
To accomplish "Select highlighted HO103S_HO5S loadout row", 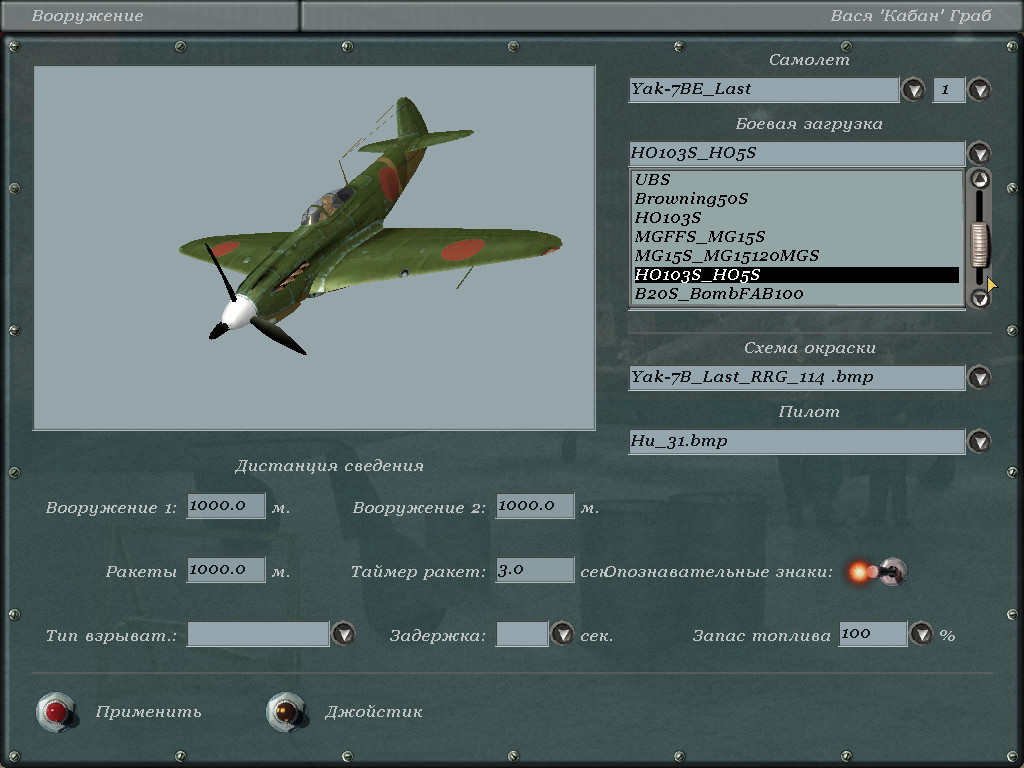I will 797,275.
